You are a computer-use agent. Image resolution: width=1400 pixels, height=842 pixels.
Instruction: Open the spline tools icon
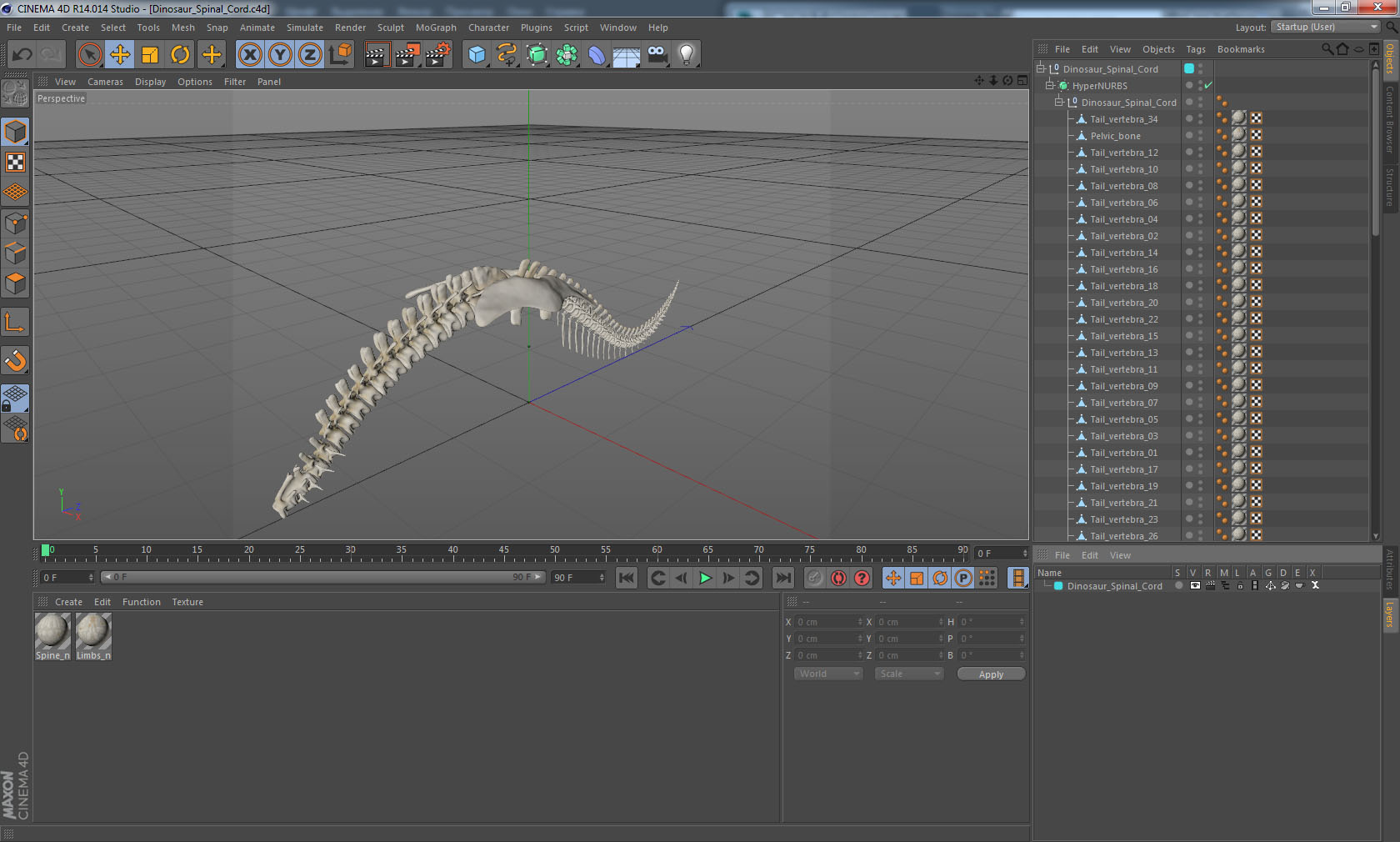coord(507,55)
